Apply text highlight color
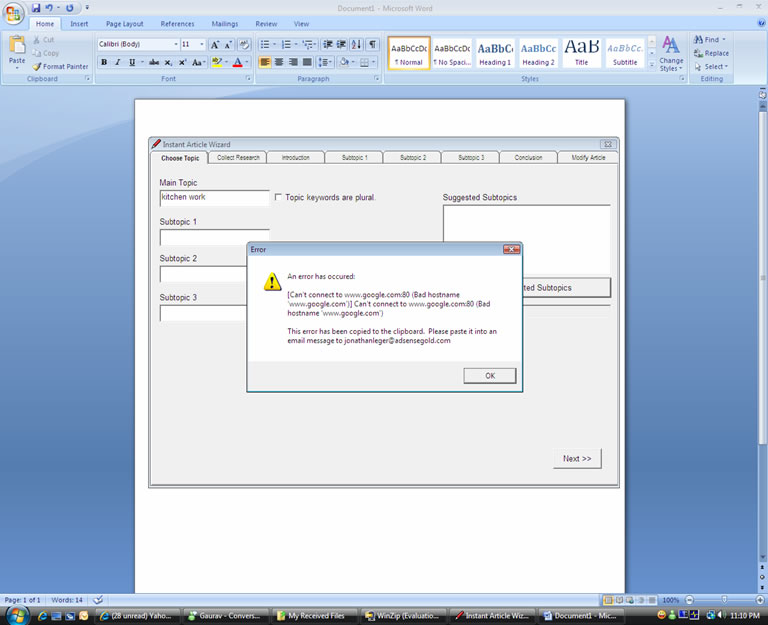Image resolution: width=768 pixels, height=625 pixels. (217, 62)
